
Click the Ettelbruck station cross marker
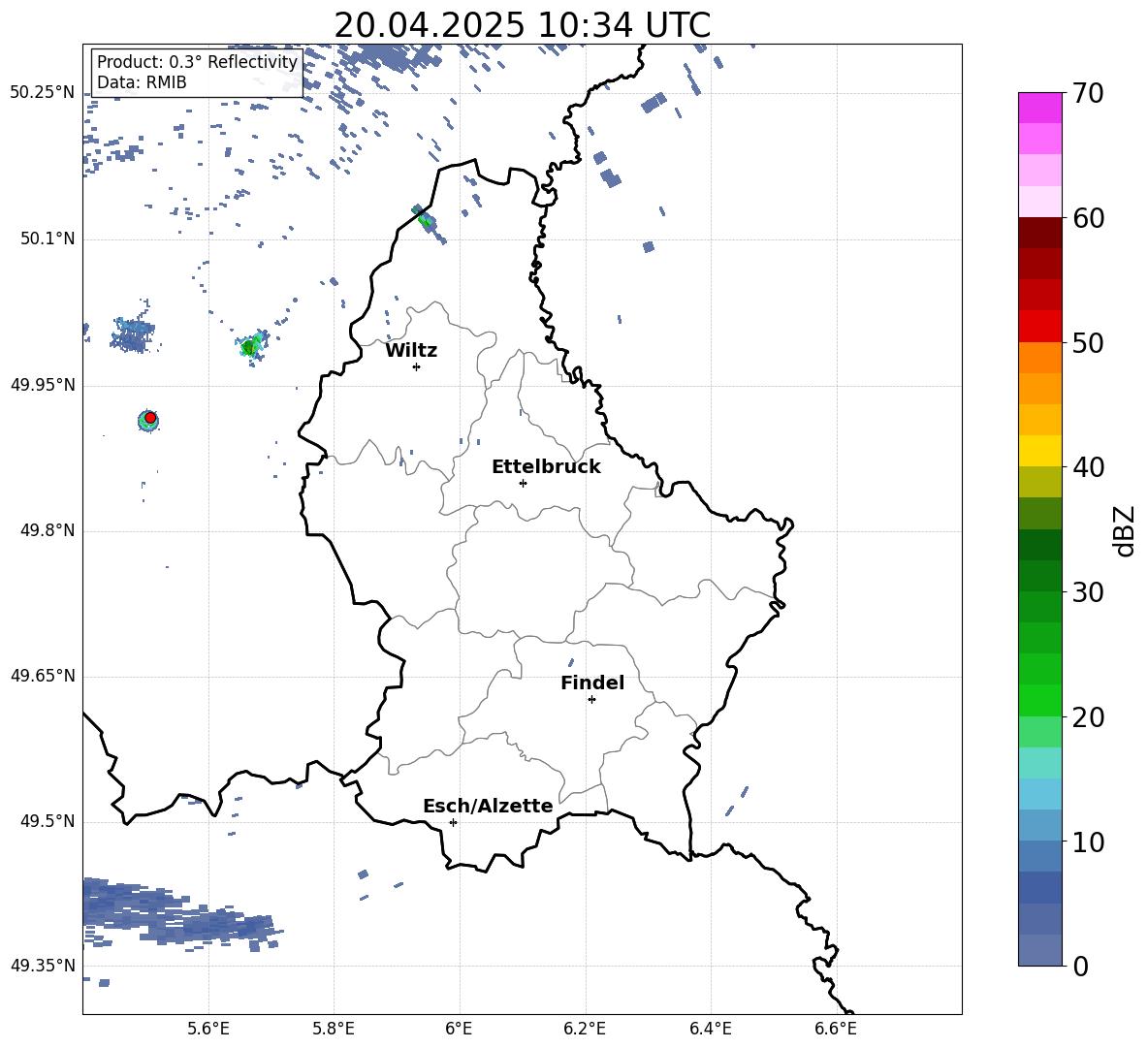pyautogui.click(x=523, y=483)
